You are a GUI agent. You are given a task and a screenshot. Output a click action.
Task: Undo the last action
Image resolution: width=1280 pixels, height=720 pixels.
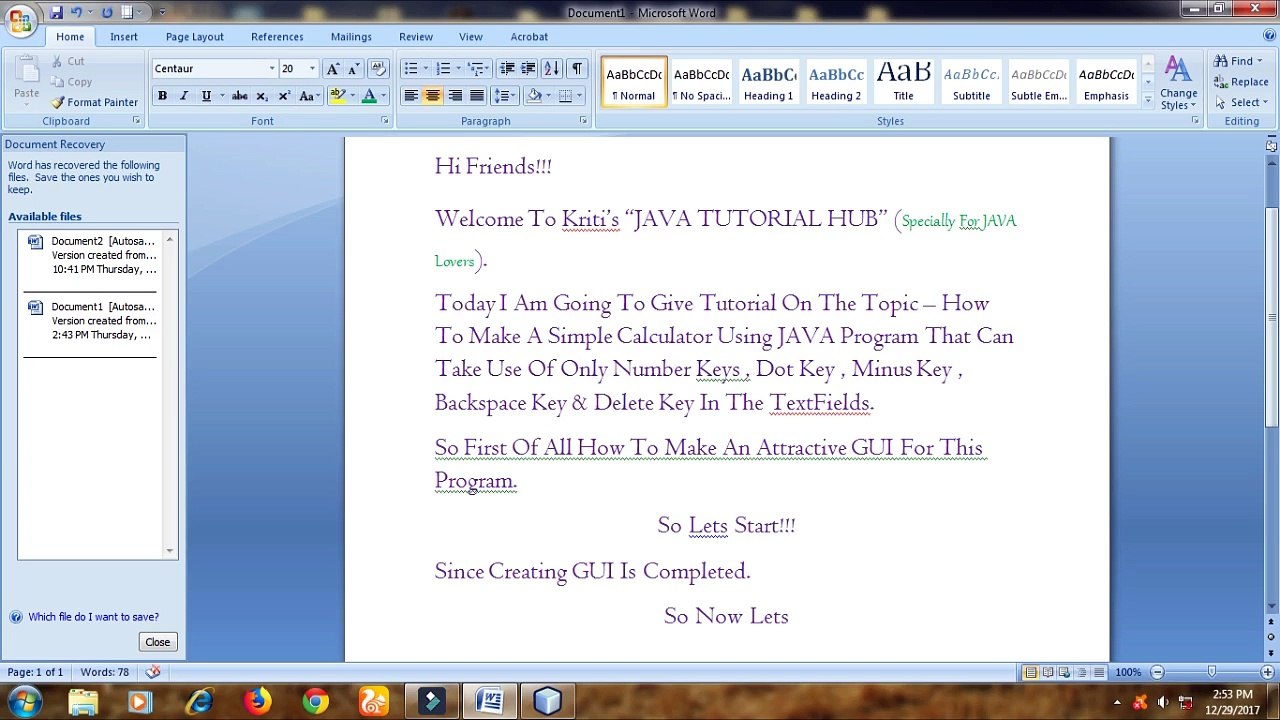[x=76, y=12]
